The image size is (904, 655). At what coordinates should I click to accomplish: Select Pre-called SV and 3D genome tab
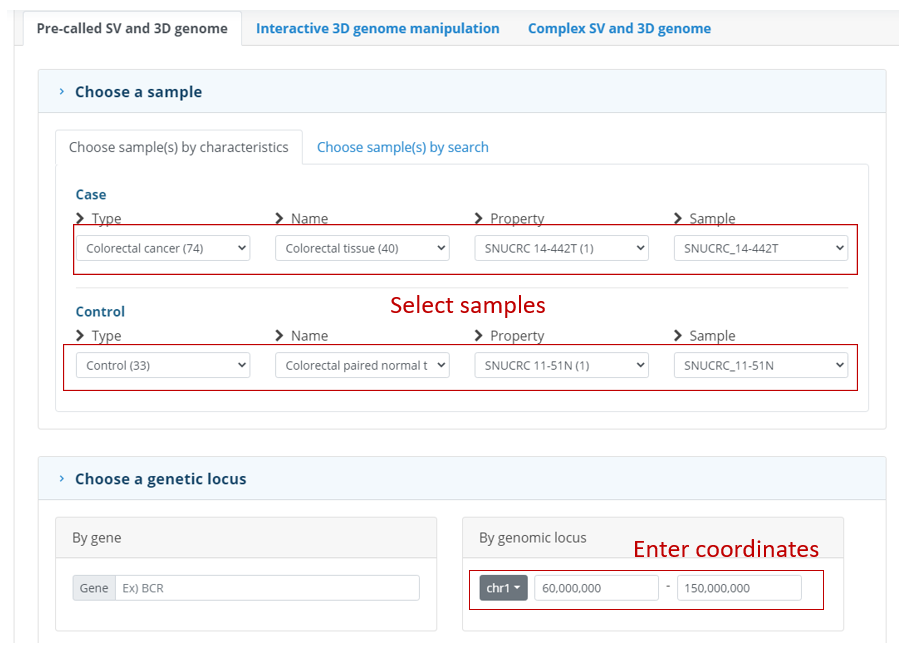pos(132,28)
